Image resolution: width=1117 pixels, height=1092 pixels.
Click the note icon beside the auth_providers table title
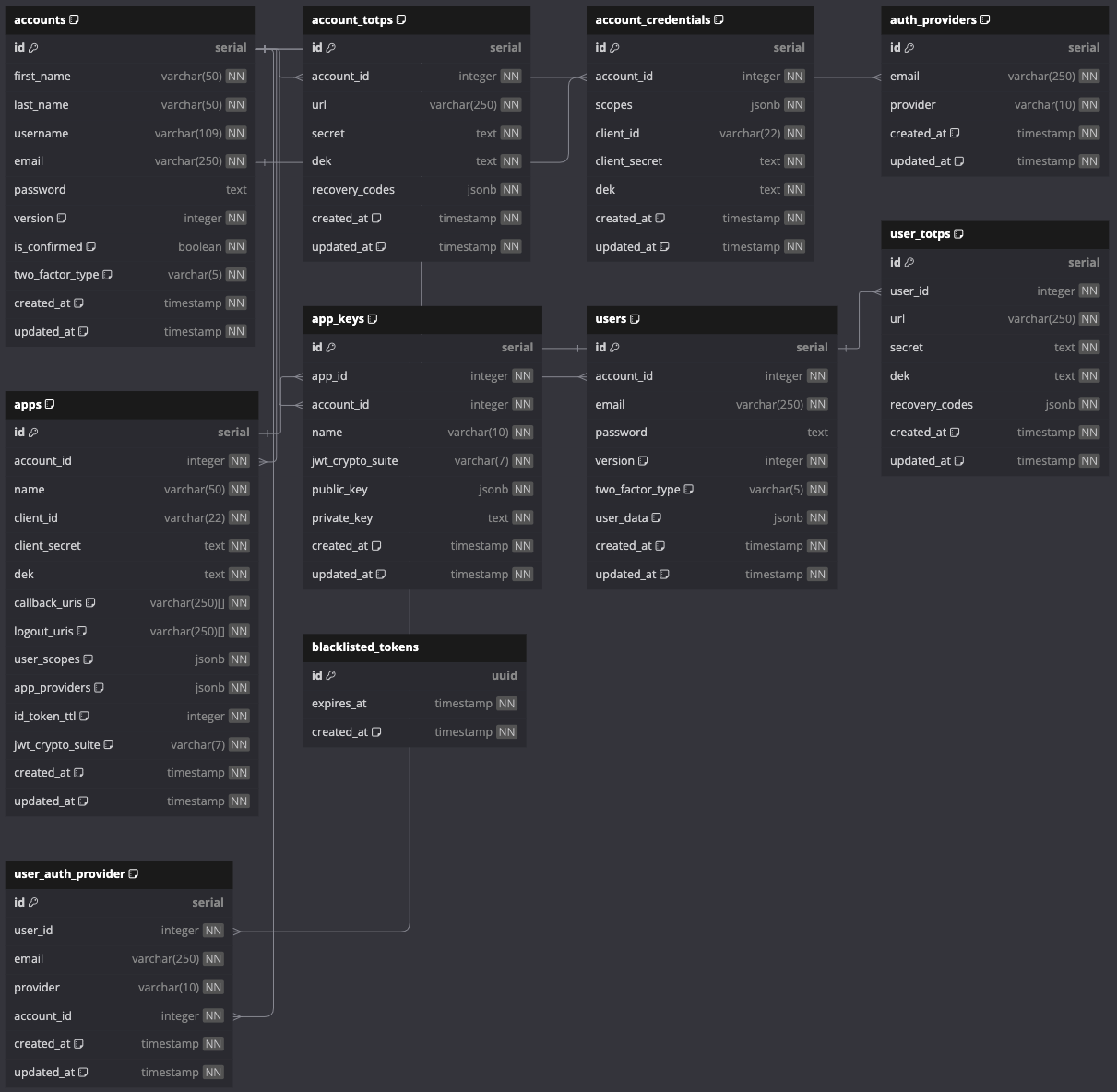point(985,19)
